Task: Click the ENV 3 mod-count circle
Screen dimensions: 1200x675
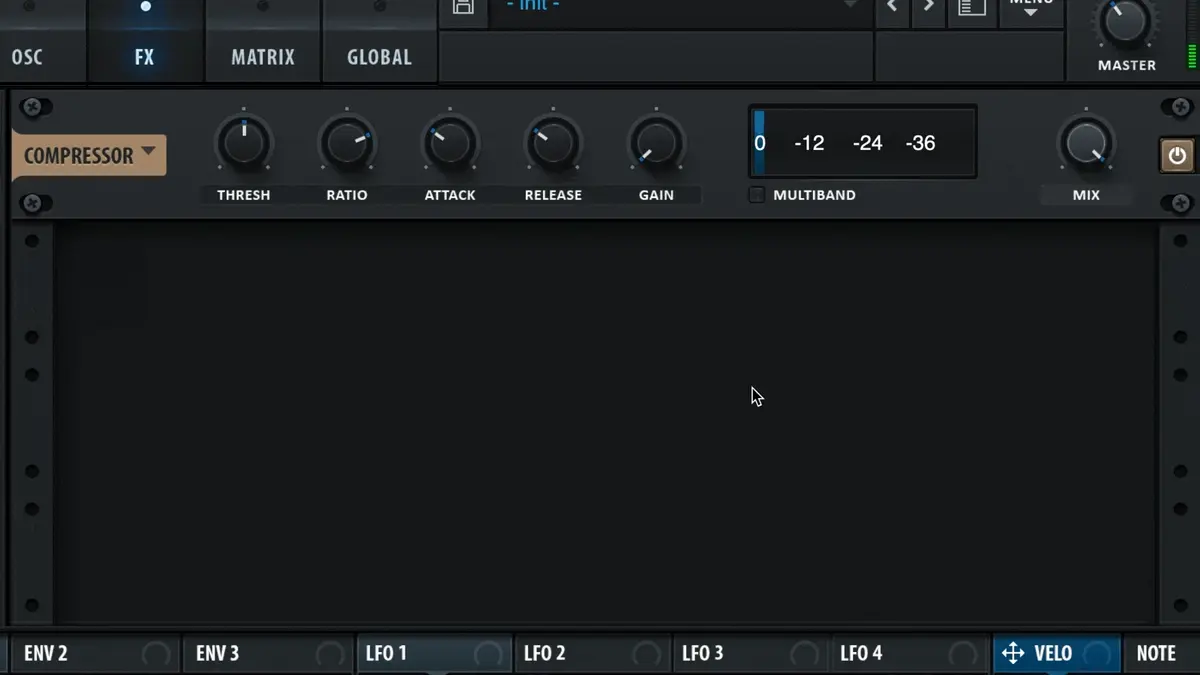Action: point(330,655)
